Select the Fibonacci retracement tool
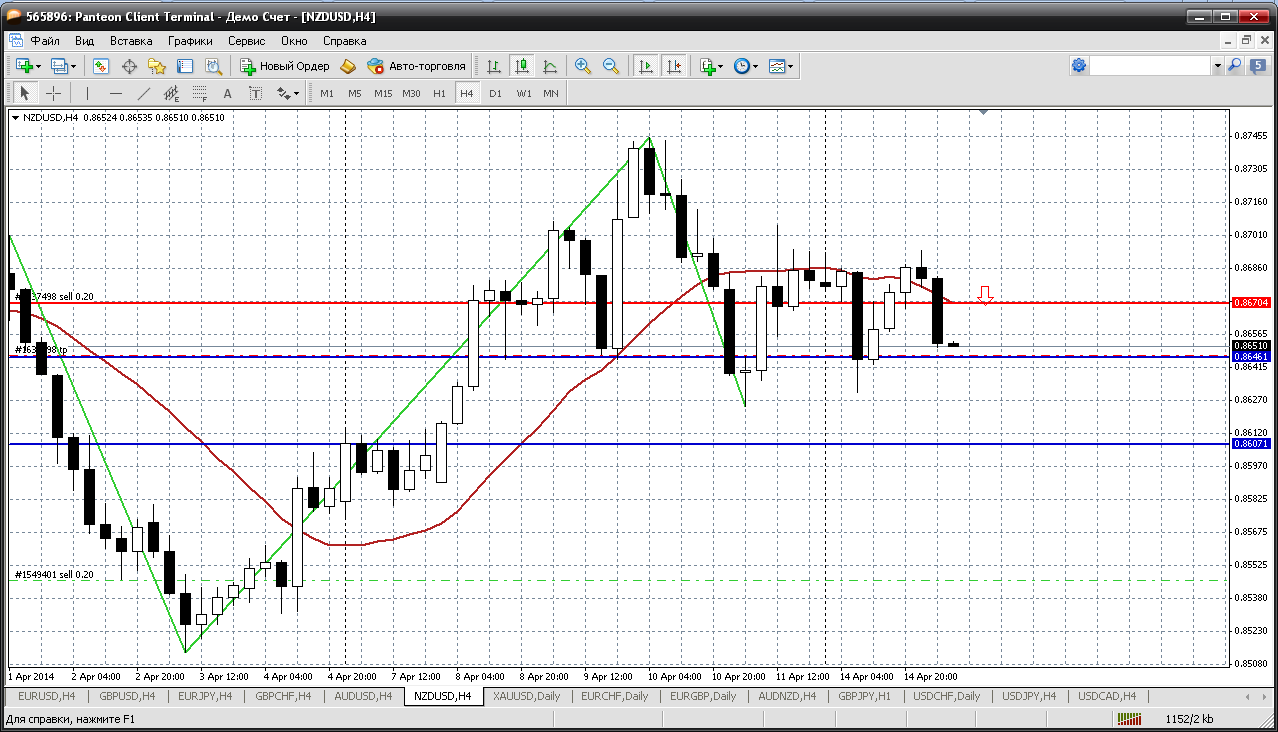This screenshot has height=732, width=1278. click(200, 93)
